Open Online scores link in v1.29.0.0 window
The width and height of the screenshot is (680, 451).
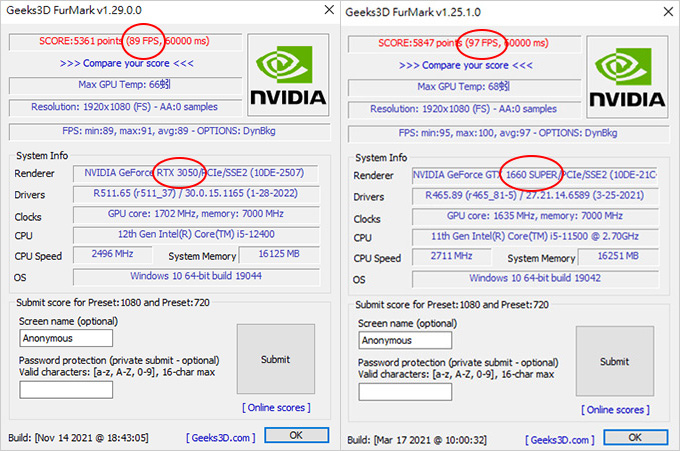point(276,408)
